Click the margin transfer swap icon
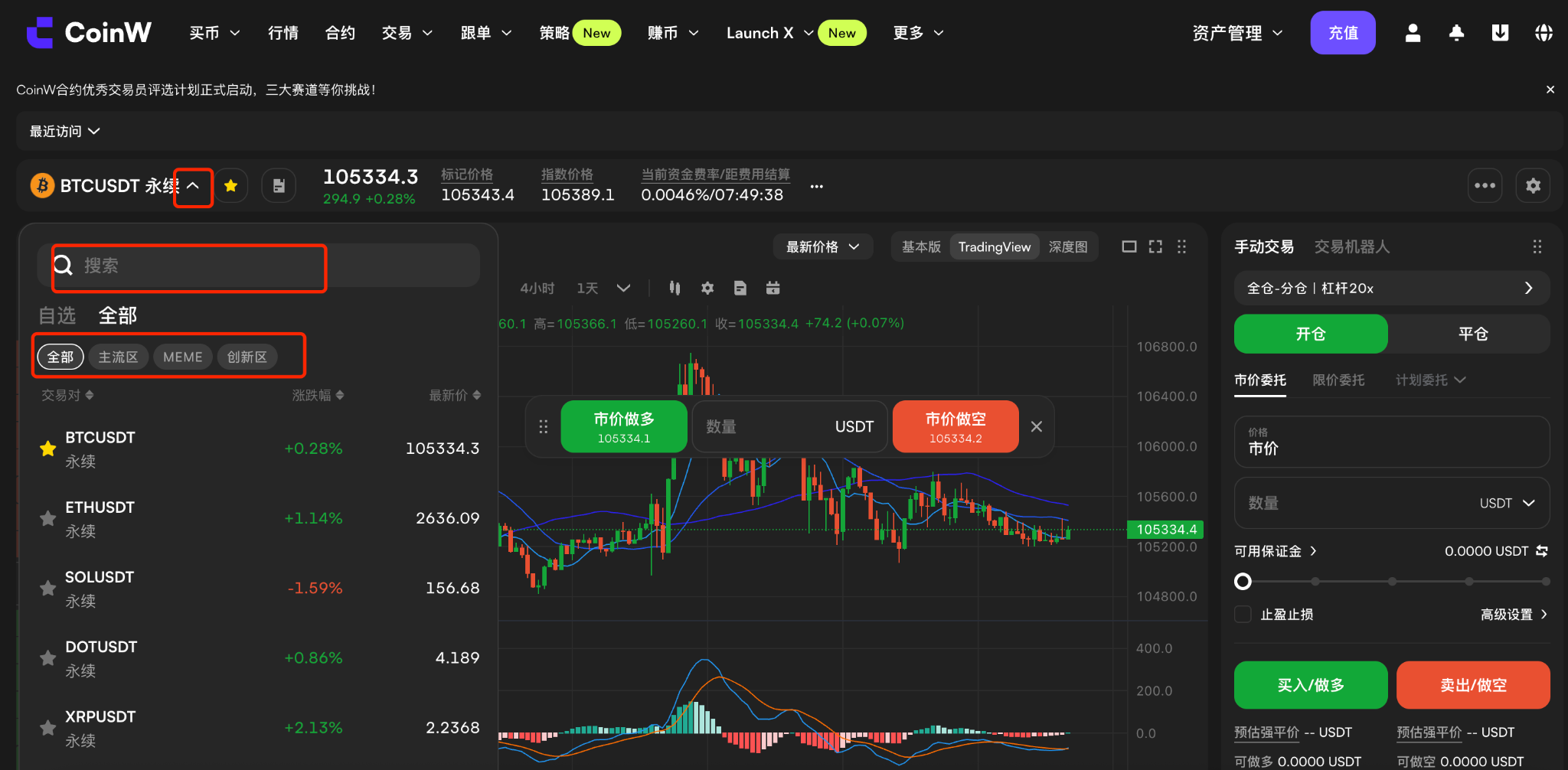Screen dimensions: 1568x770 (1542, 551)
